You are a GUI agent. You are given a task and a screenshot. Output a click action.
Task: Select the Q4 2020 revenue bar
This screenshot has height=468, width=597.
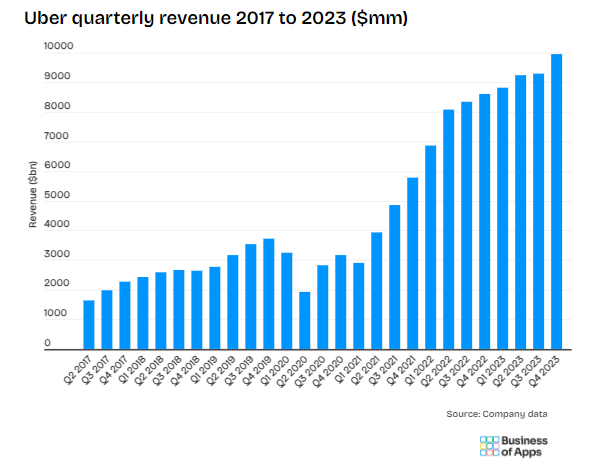pyautogui.click(x=341, y=302)
